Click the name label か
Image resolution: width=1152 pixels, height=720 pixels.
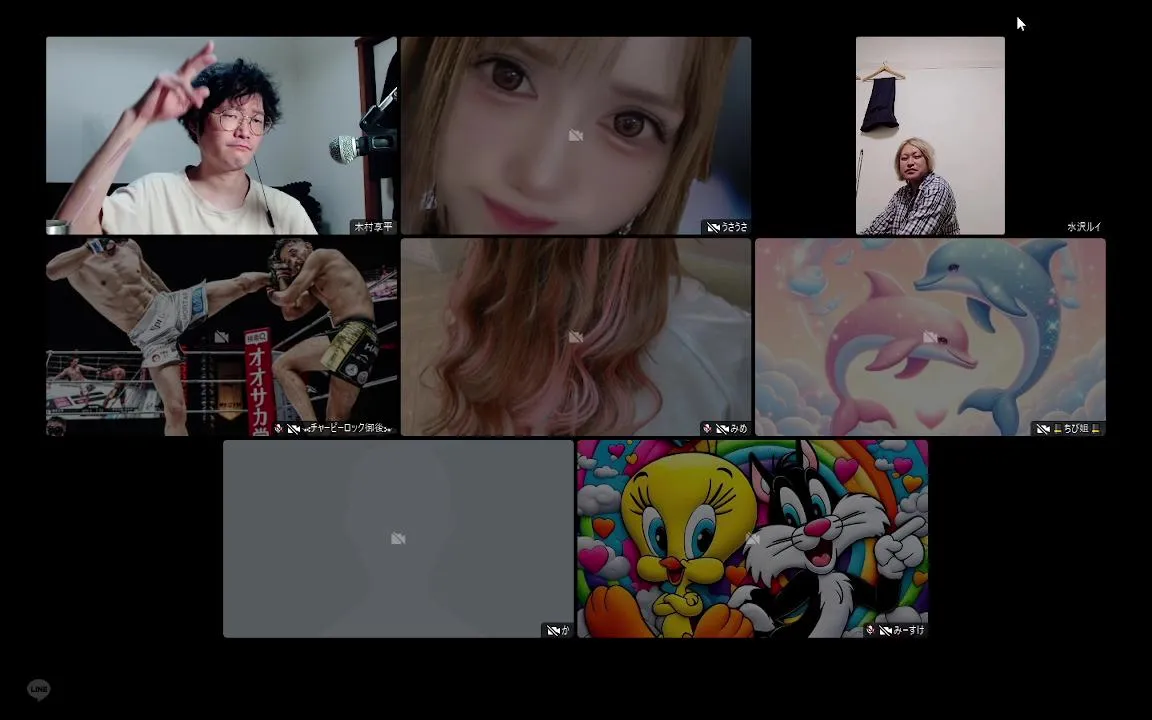pos(565,630)
